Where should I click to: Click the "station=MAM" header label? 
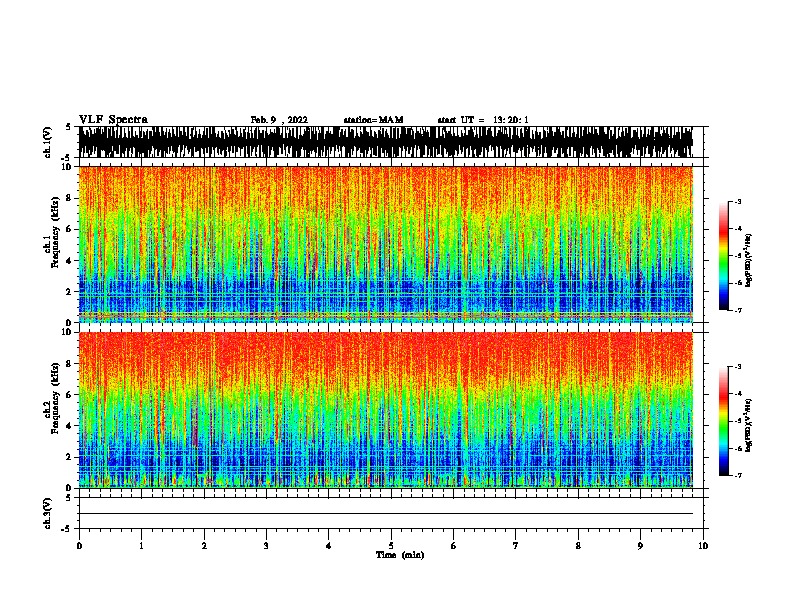(x=373, y=120)
